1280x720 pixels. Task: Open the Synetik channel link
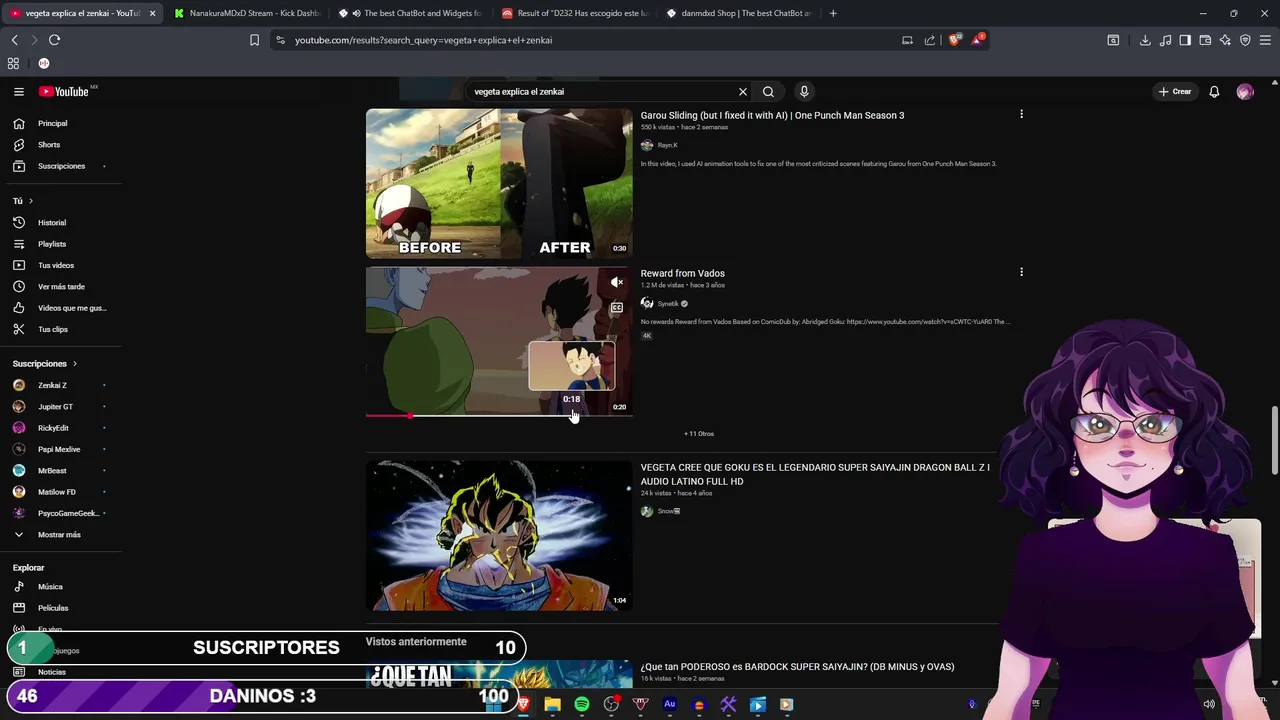click(668, 303)
